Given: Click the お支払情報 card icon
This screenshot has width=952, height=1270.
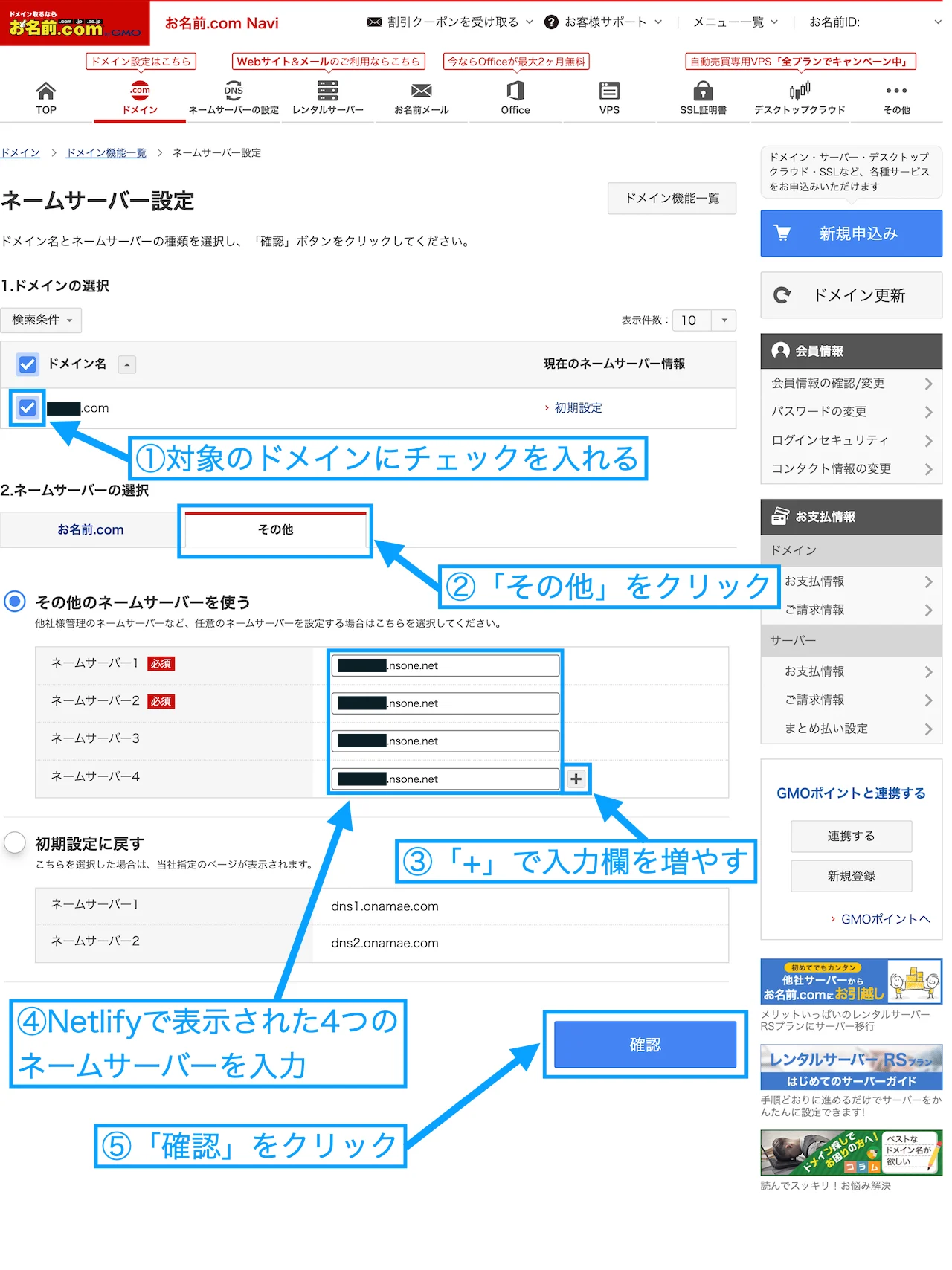Looking at the screenshot, I should click(x=780, y=516).
